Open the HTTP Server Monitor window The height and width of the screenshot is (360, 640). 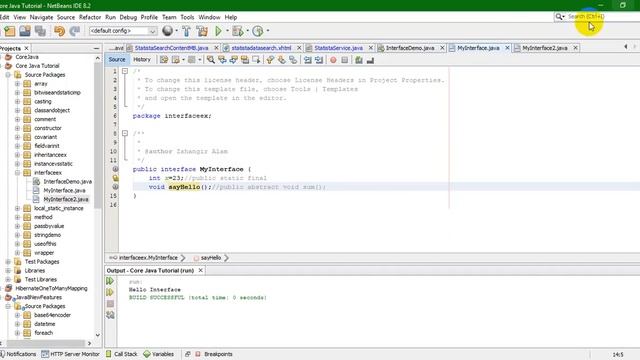point(71,354)
